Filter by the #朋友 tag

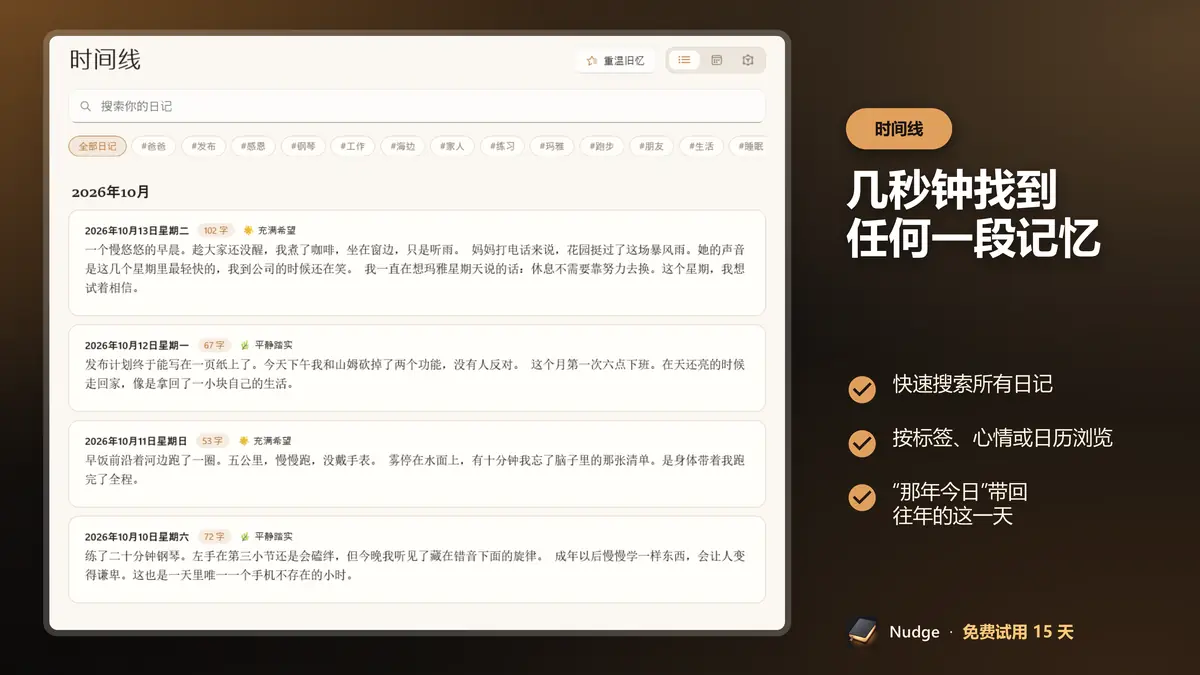652,146
